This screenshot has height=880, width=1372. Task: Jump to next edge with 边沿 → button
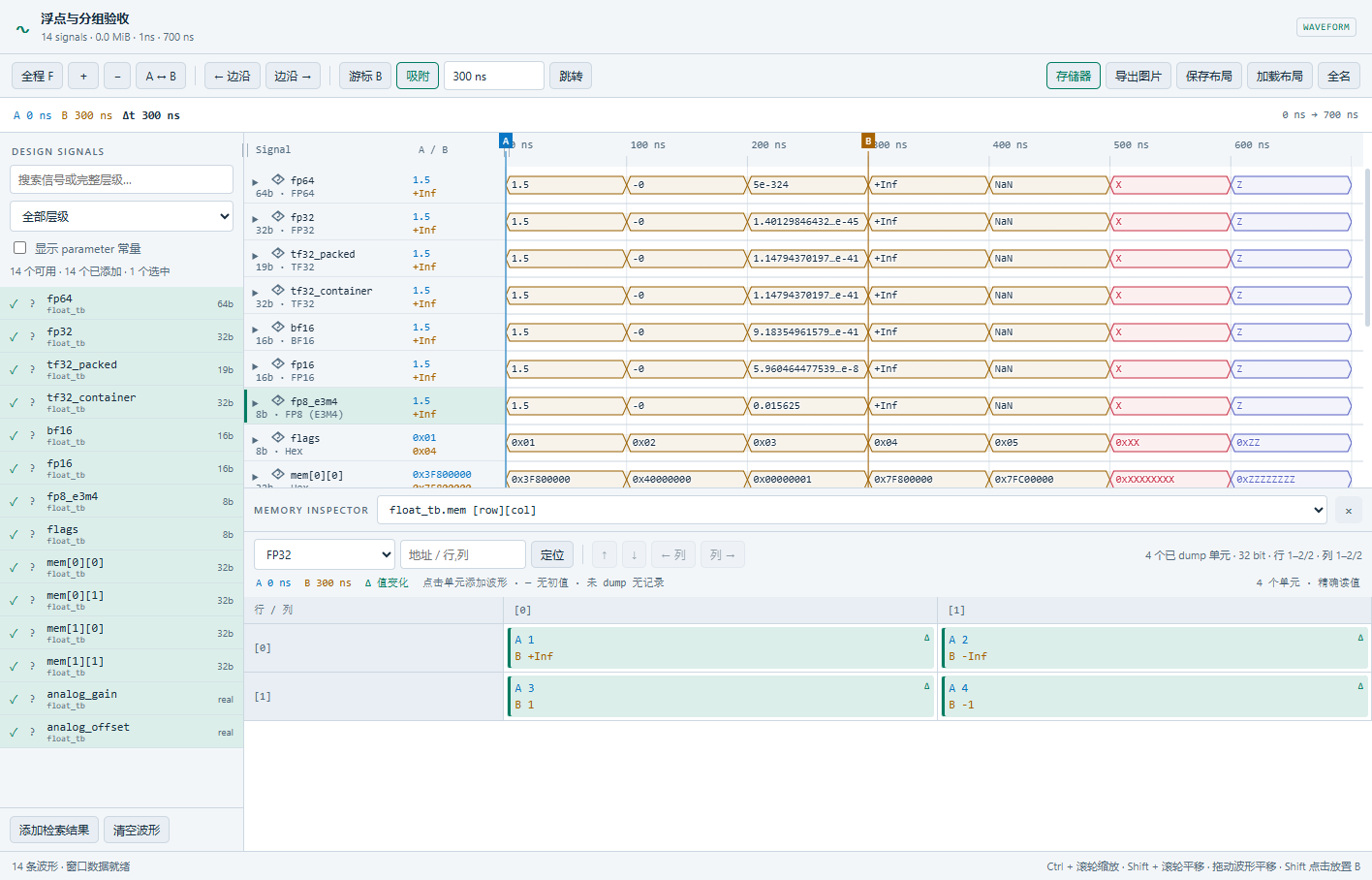(293, 76)
